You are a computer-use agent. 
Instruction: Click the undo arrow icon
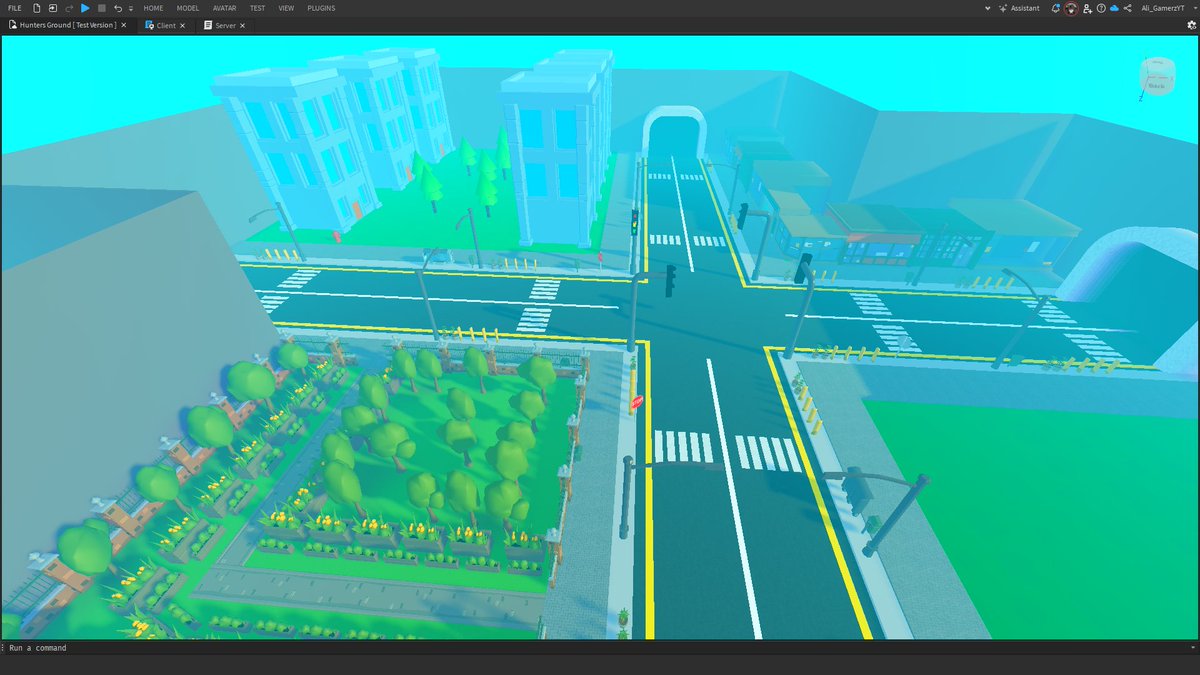pos(118,8)
